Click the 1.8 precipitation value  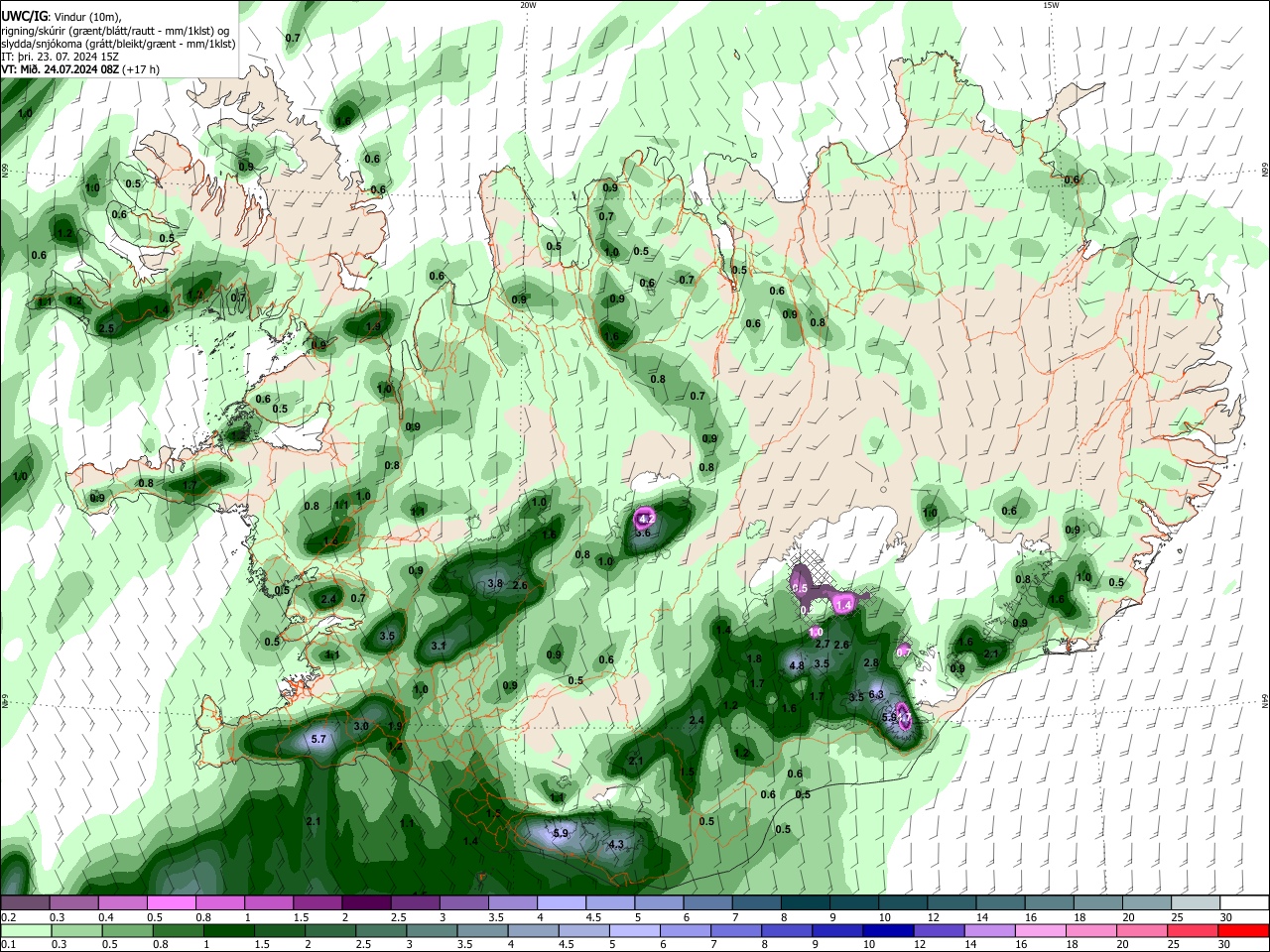point(754,658)
